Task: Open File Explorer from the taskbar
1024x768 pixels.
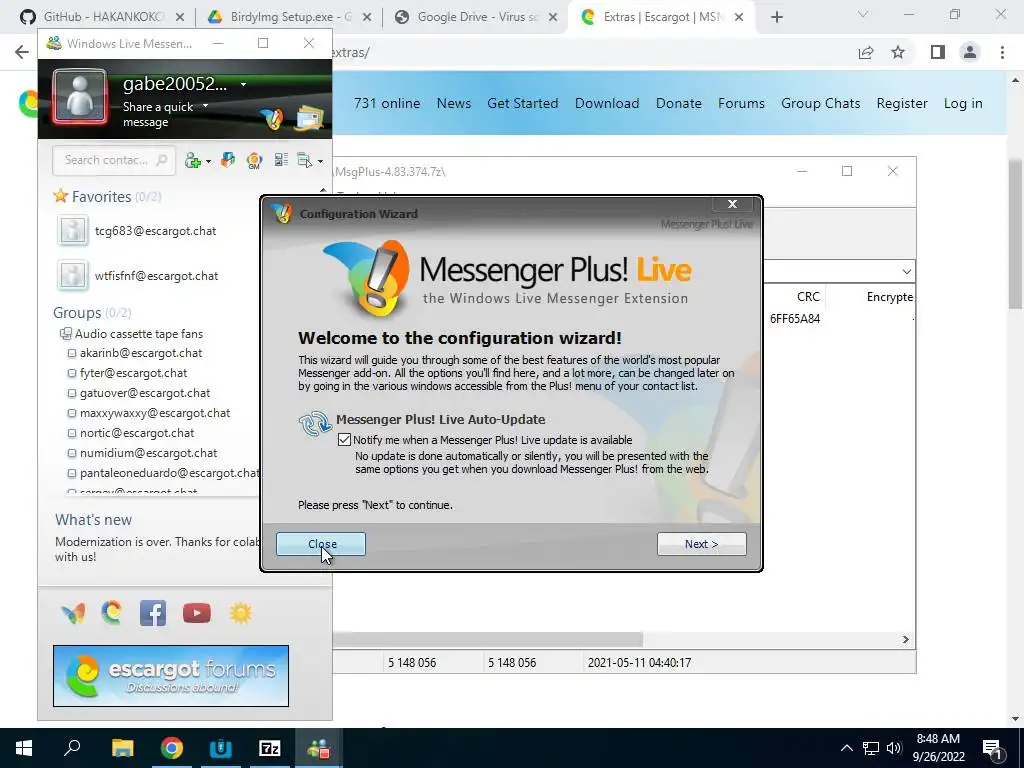Action: [x=122, y=748]
